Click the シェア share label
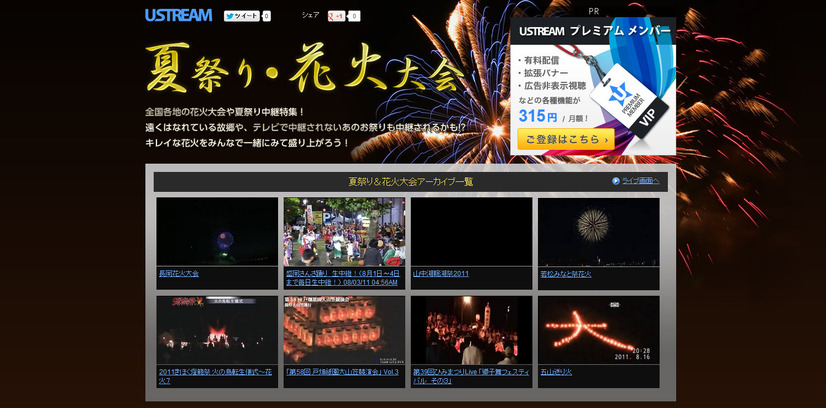The height and width of the screenshot is (408, 826). 310,15
